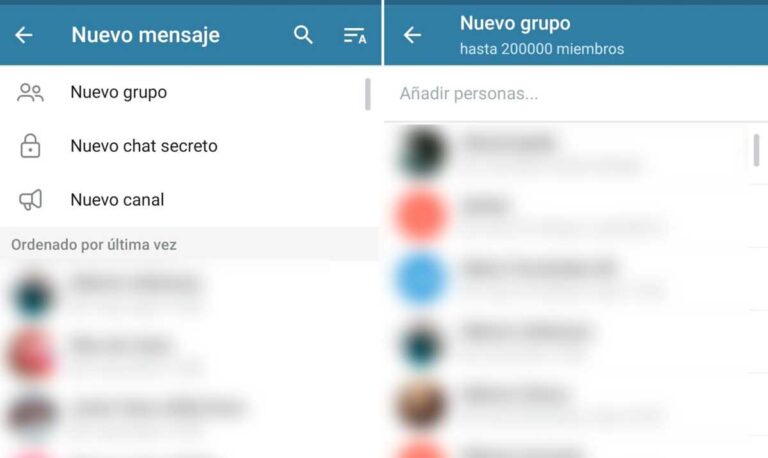The image size is (768, 458).
Task: Choose the contact with the light blue avatar
Action: [576, 278]
